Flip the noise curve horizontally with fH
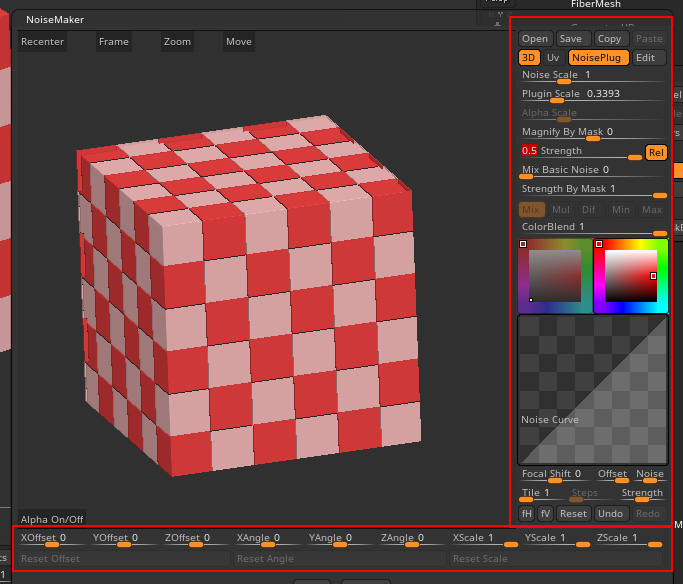The width and height of the screenshot is (683, 584). [526, 514]
